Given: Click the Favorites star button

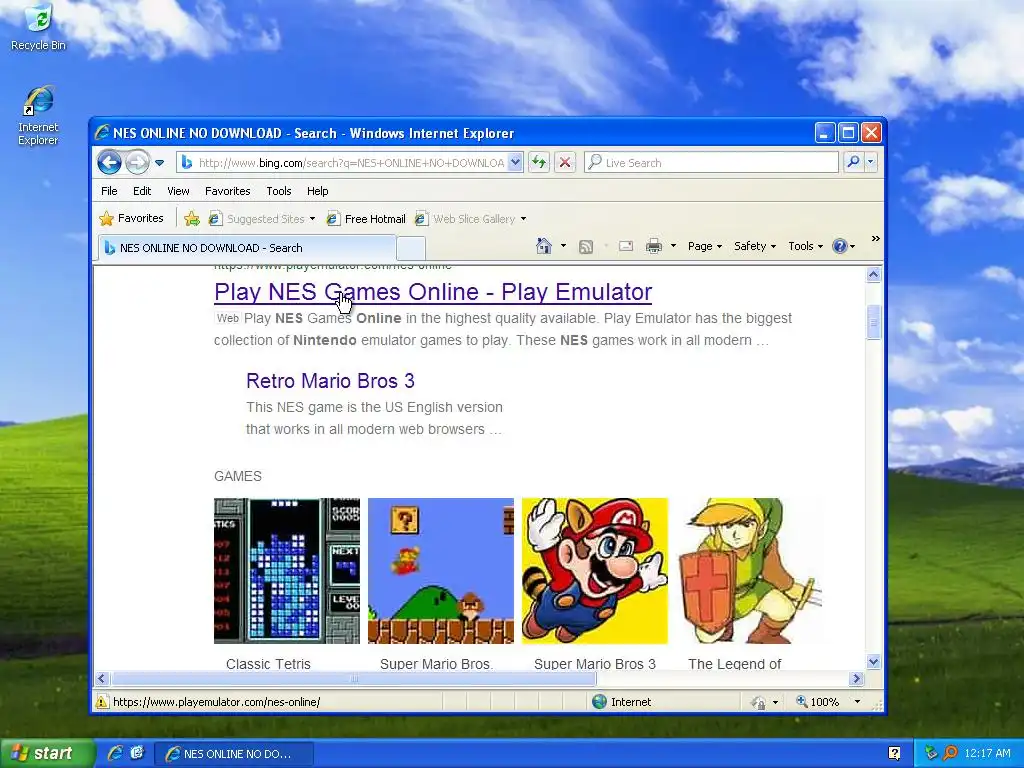Looking at the screenshot, I should [131, 218].
